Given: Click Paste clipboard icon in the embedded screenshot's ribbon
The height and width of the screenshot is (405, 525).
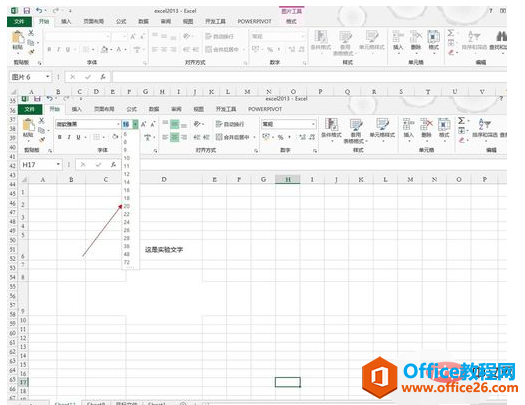Looking at the screenshot, I should (28, 125).
